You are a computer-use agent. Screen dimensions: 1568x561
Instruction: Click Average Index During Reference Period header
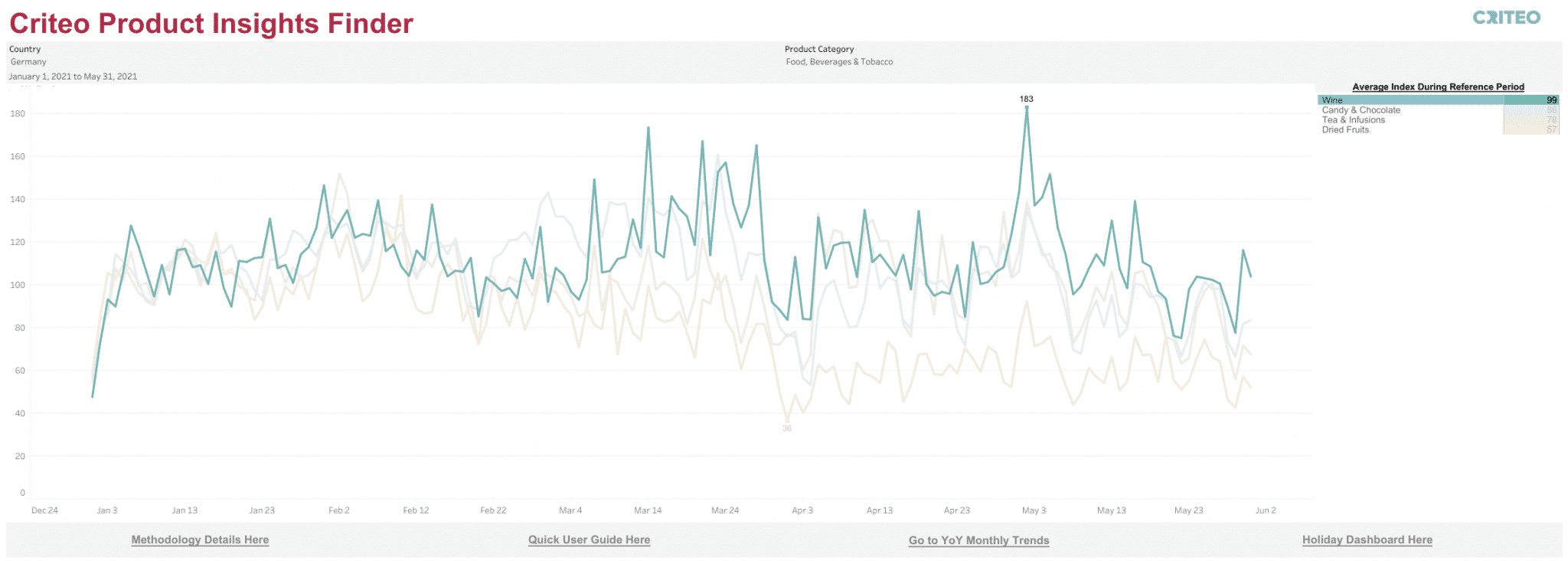(1438, 86)
